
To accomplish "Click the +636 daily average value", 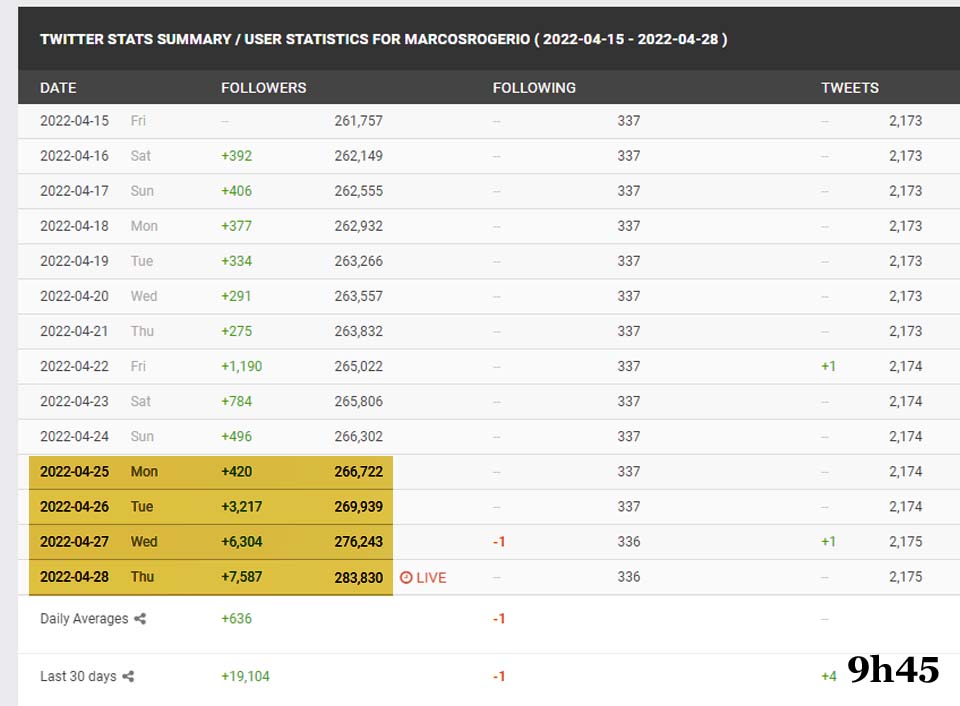I will tap(236, 619).
